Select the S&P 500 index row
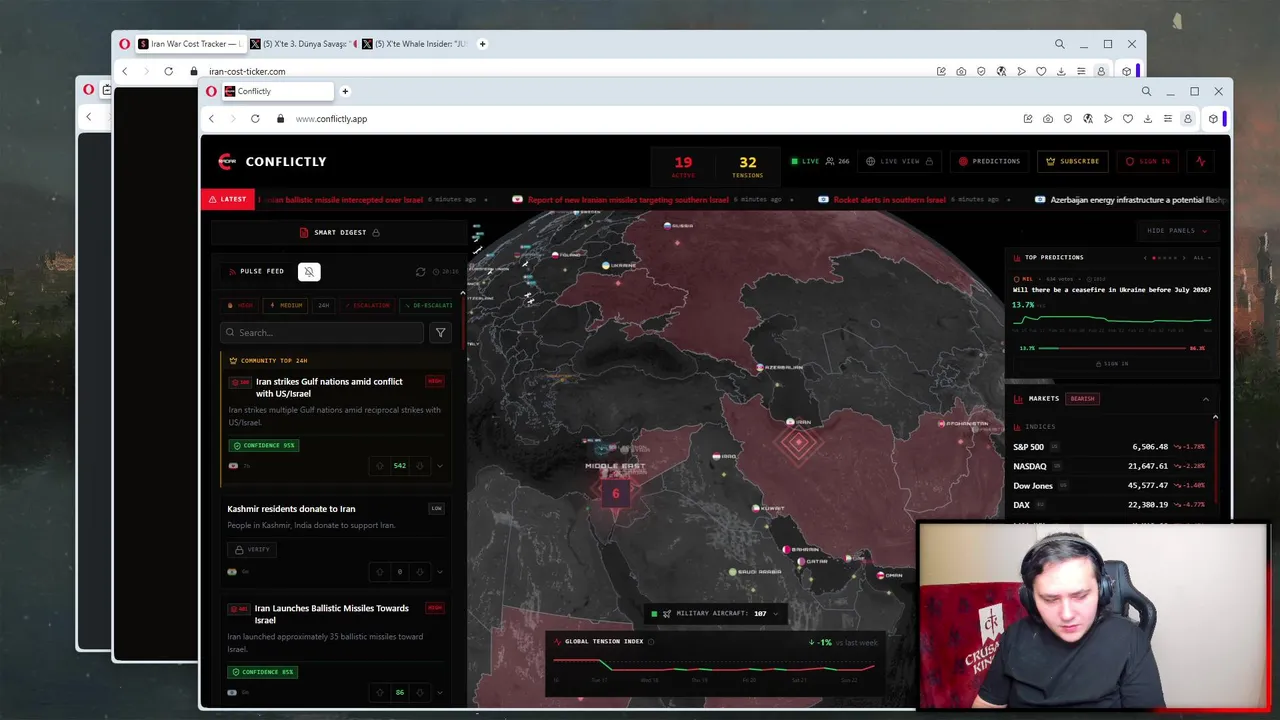This screenshot has width=1280, height=720. [x=1109, y=447]
